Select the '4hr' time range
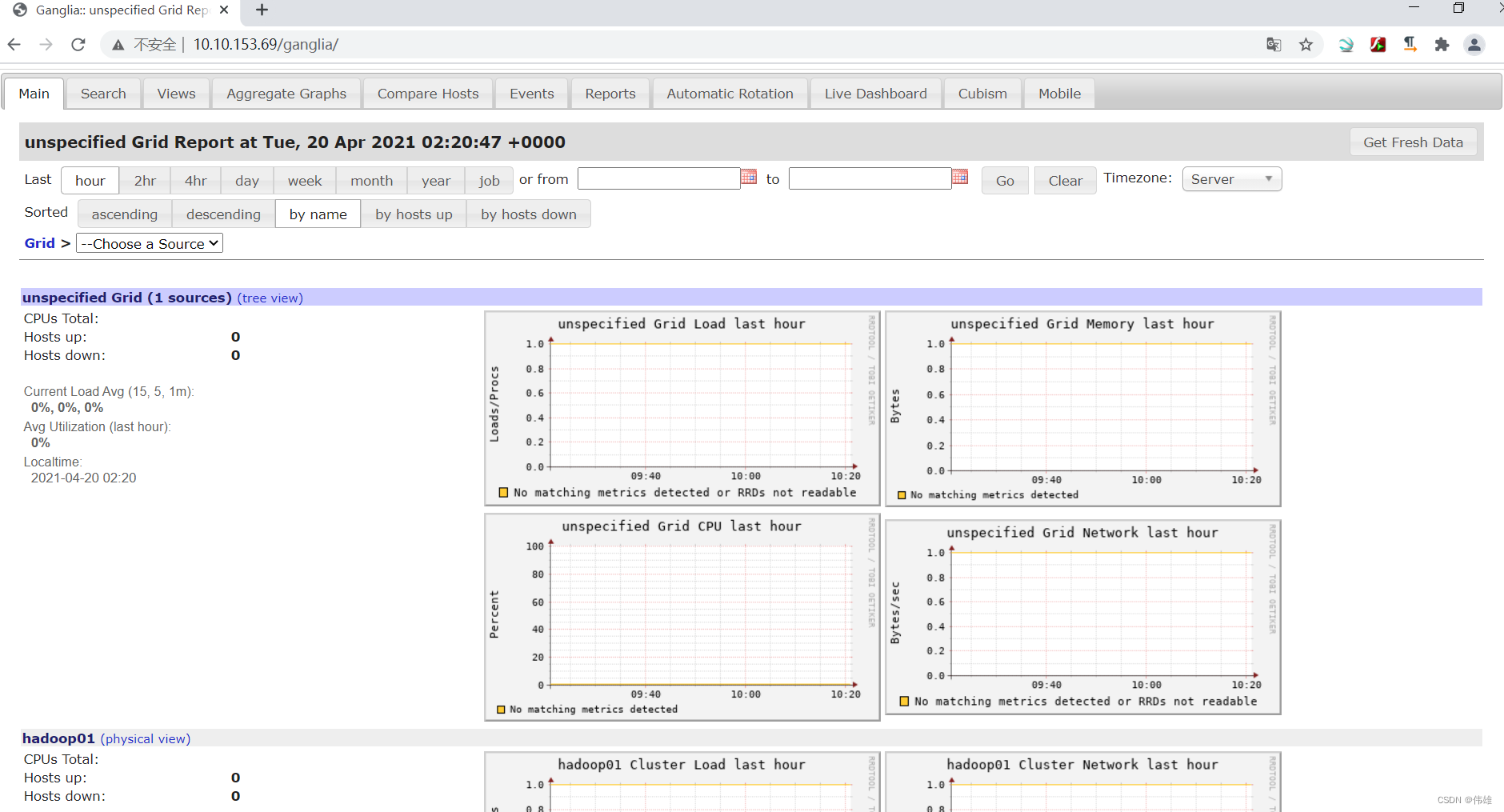 pyautogui.click(x=196, y=181)
